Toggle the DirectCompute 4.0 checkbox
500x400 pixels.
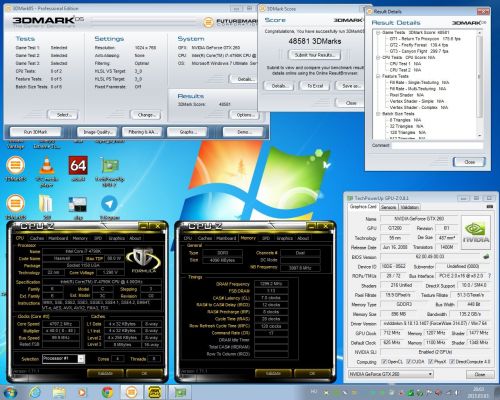click(452, 362)
